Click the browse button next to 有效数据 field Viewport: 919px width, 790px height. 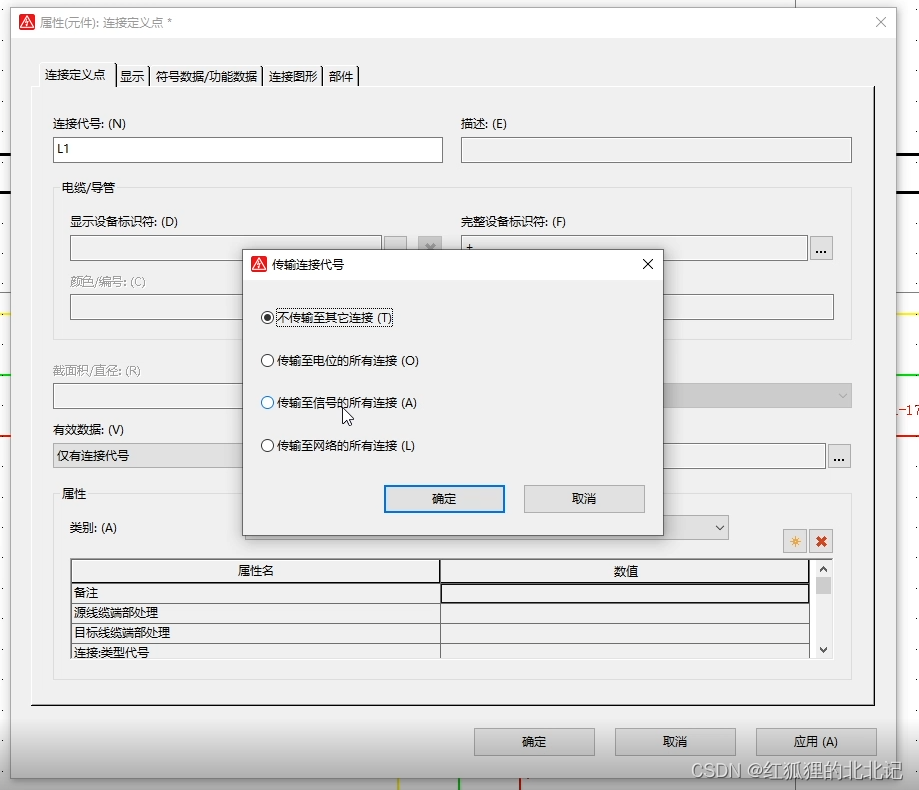tap(839, 456)
